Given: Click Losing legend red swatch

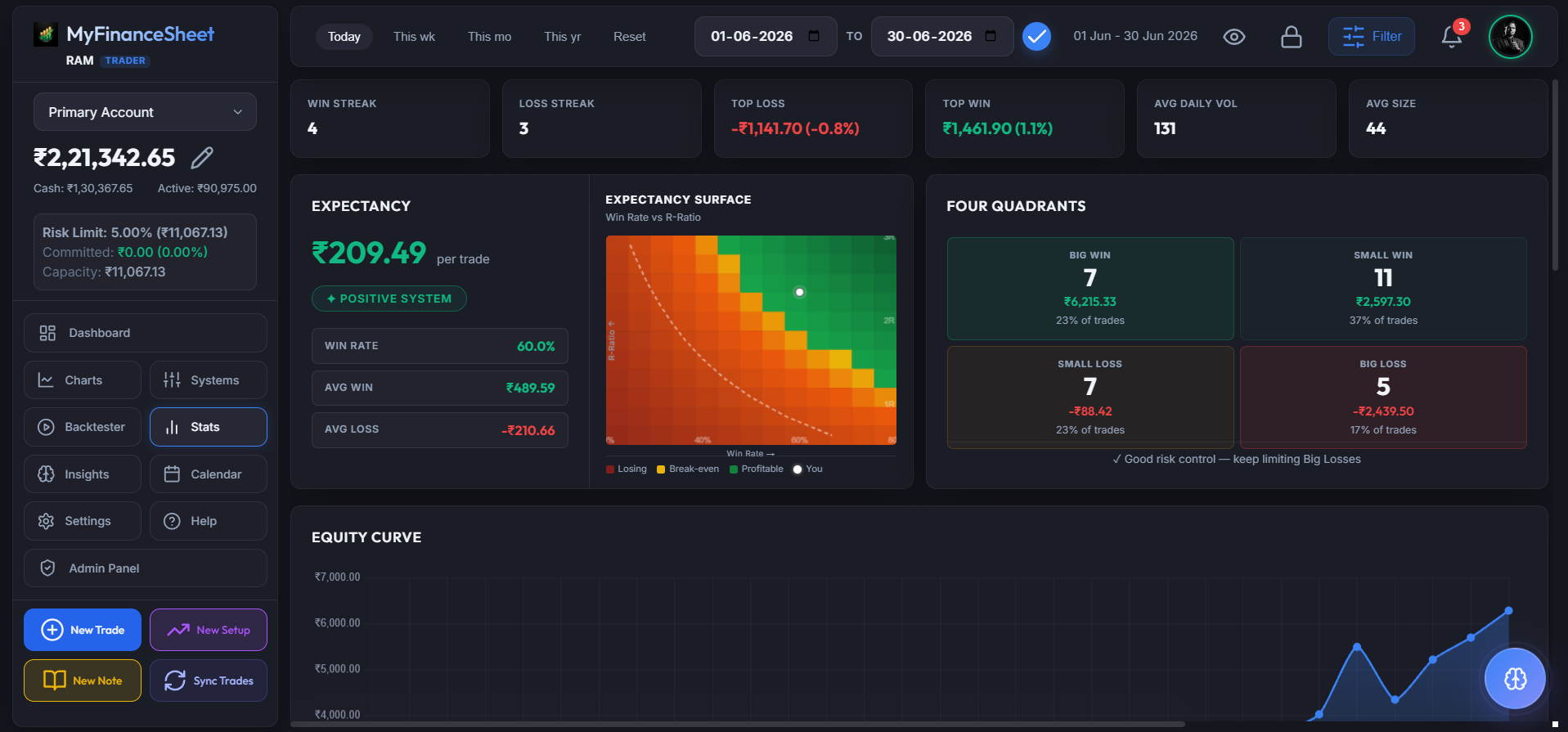Looking at the screenshot, I should (610, 469).
